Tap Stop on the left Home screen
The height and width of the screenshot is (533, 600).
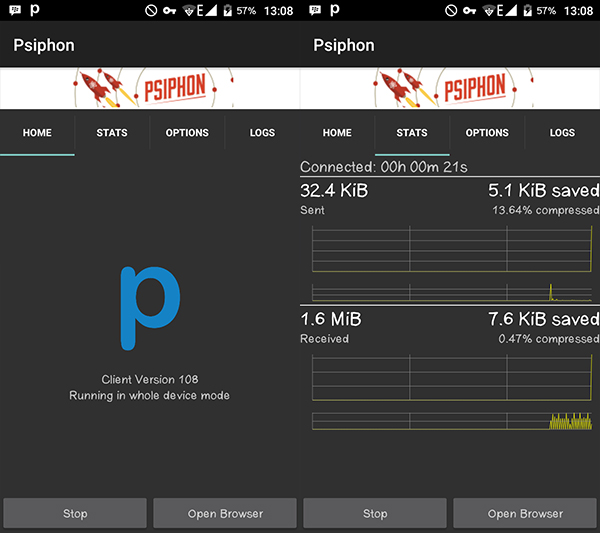point(75,513)
